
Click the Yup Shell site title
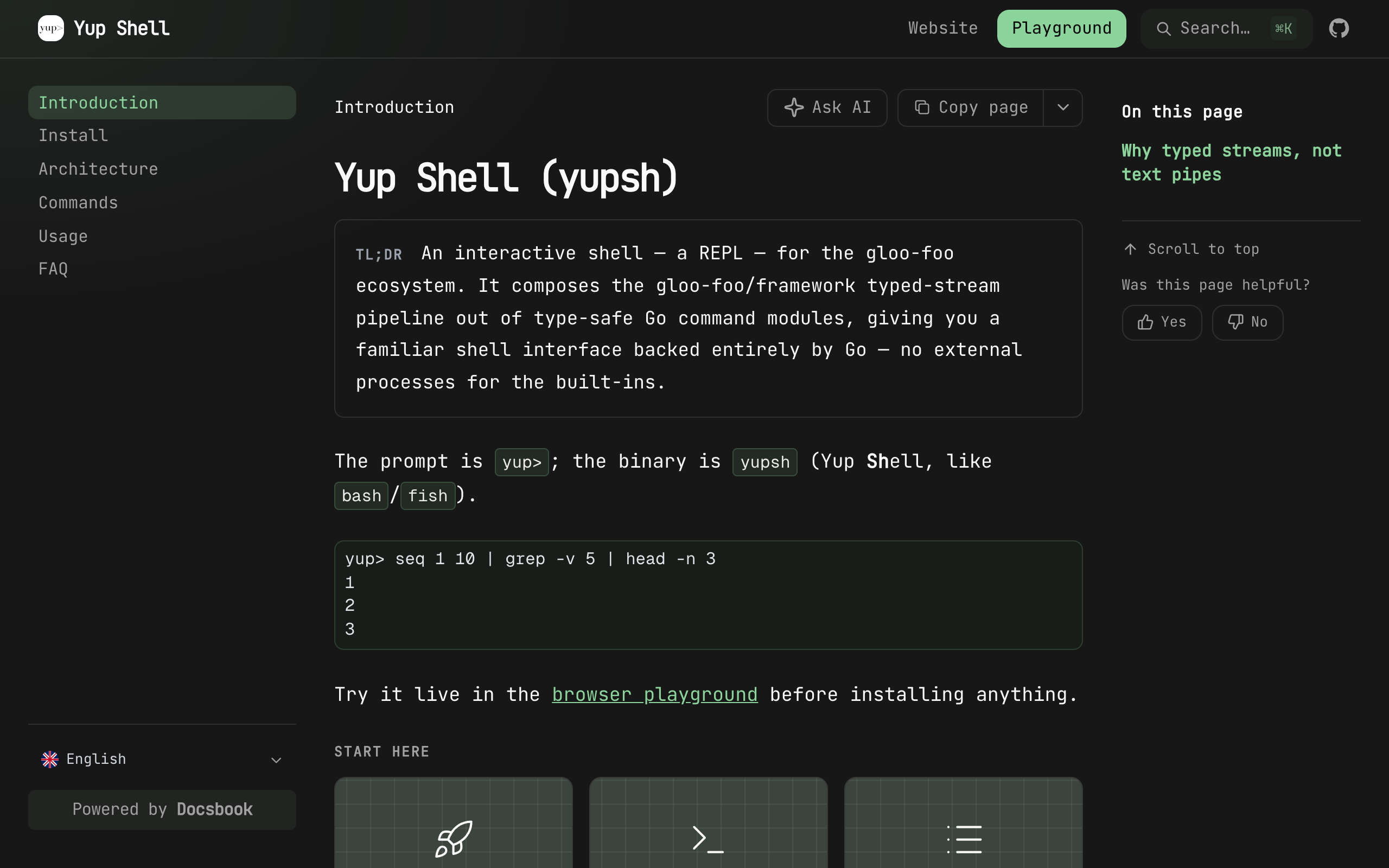pos(122,28)
